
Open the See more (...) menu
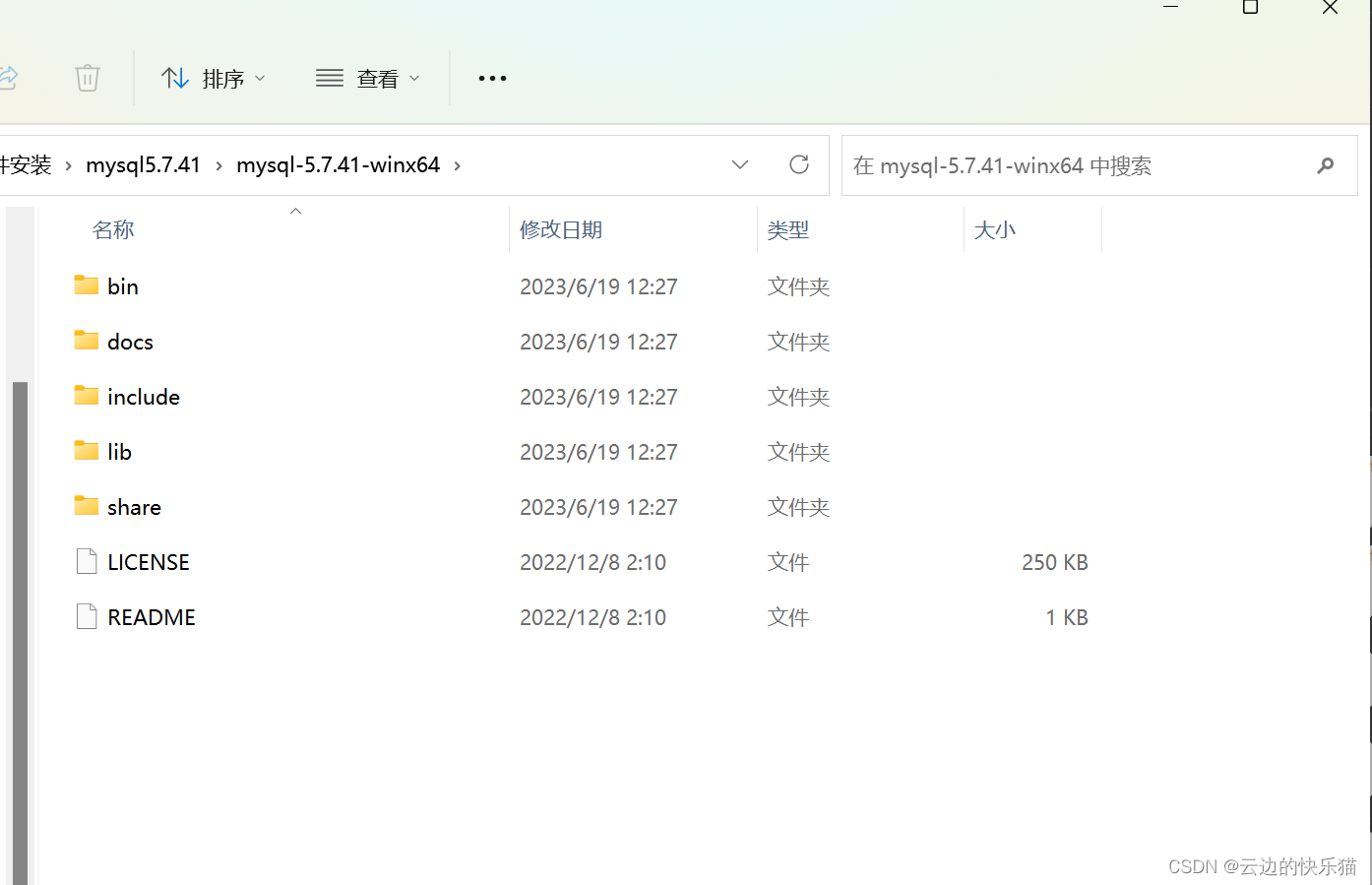click(x=491, y=78)
